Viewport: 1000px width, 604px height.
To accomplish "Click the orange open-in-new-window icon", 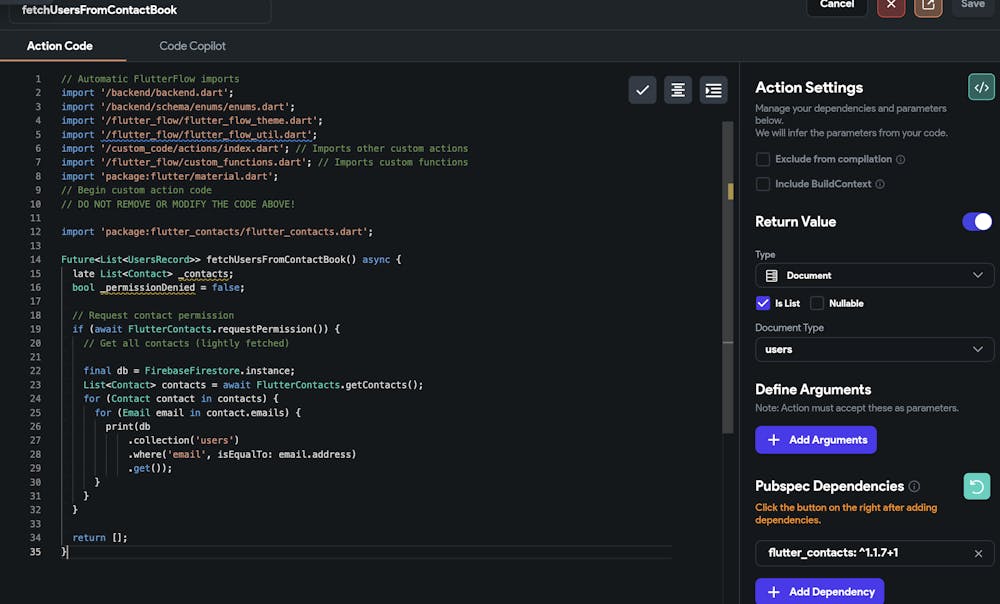I will (x=928, y=5).
